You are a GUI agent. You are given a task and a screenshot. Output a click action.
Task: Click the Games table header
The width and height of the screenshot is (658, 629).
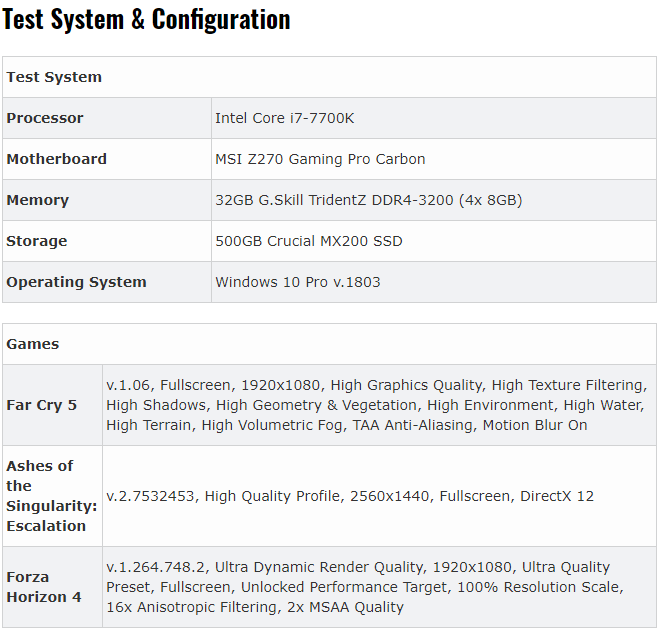coord(329,344)
